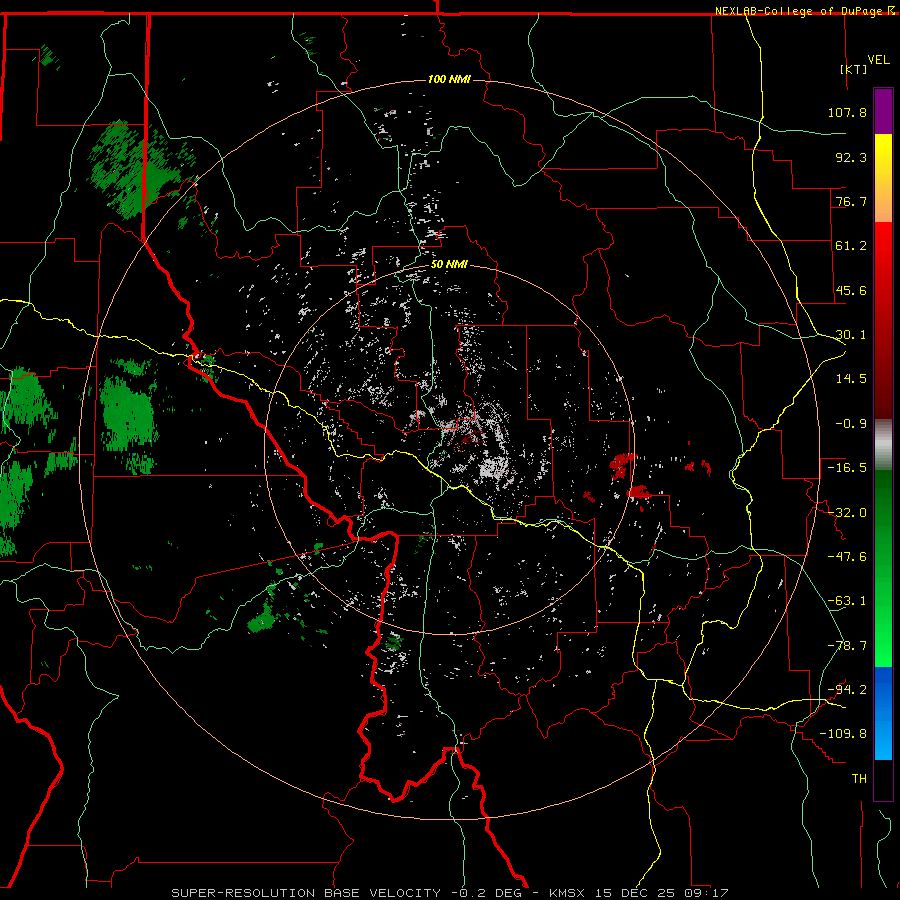Click the -94.2 velocity scale value
This screenshot has height=900, width=900.
tap(847, 690)
